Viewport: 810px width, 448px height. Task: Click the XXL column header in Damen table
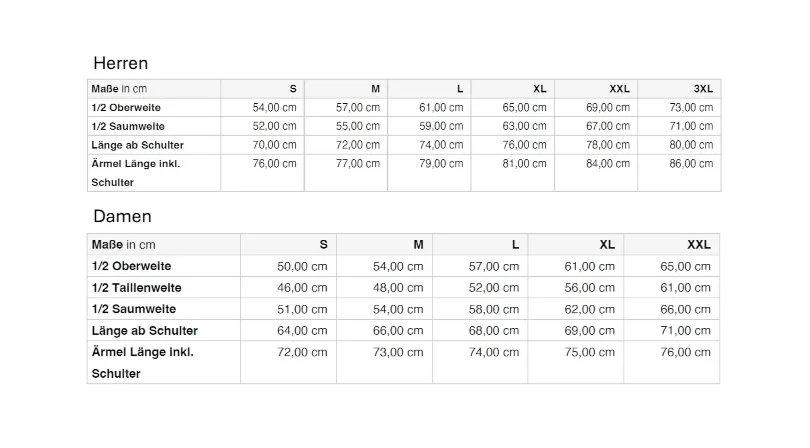click(698, 245)
